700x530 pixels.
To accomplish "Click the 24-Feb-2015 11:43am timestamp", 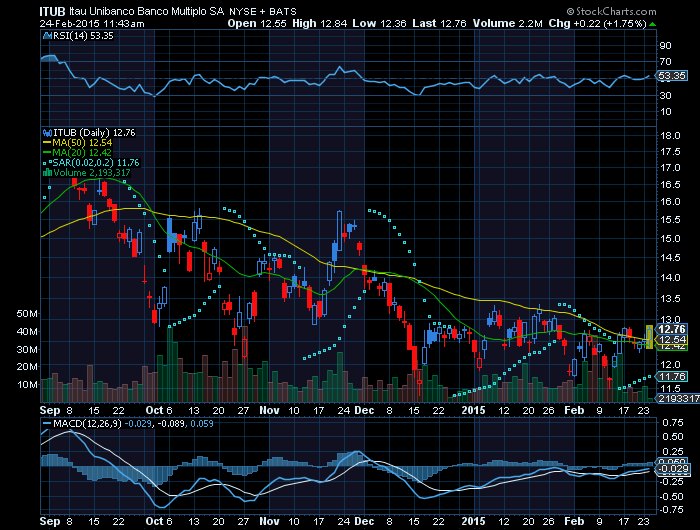I will (x=92, y=24).
